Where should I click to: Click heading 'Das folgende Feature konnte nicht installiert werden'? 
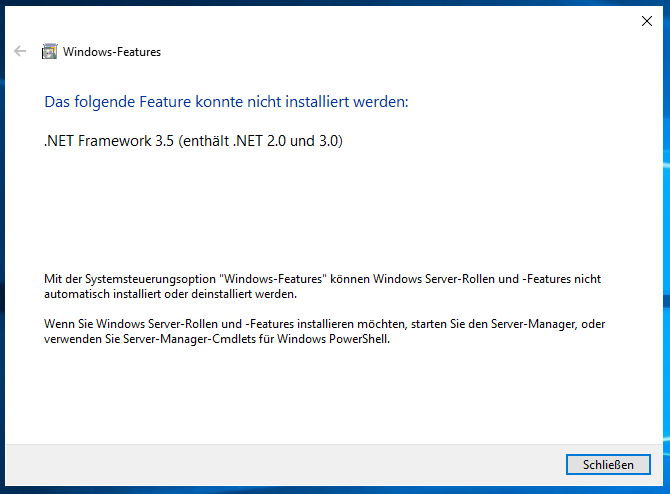click(226, 102)
